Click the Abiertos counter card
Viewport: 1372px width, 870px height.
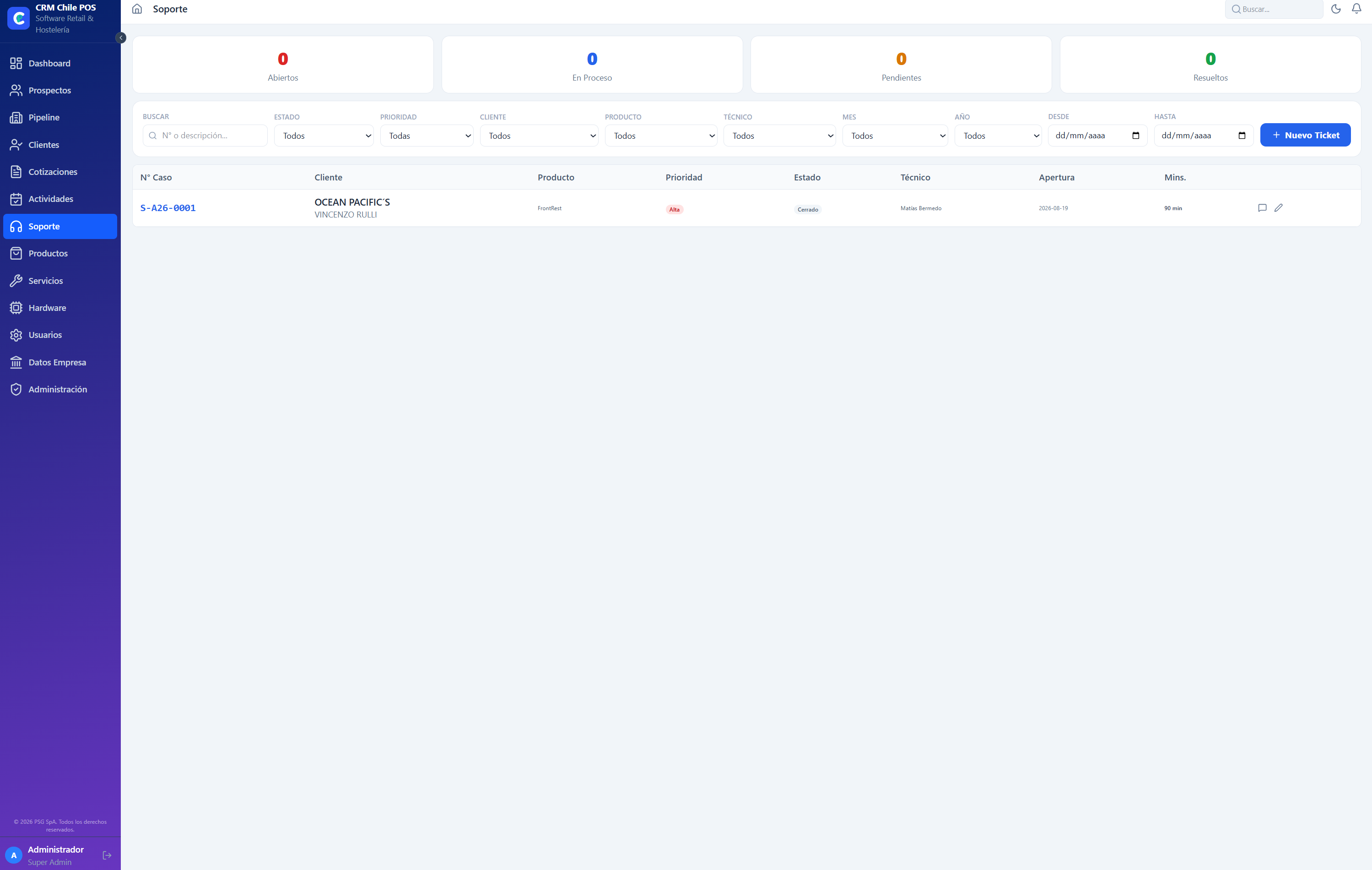coord(283,65)
